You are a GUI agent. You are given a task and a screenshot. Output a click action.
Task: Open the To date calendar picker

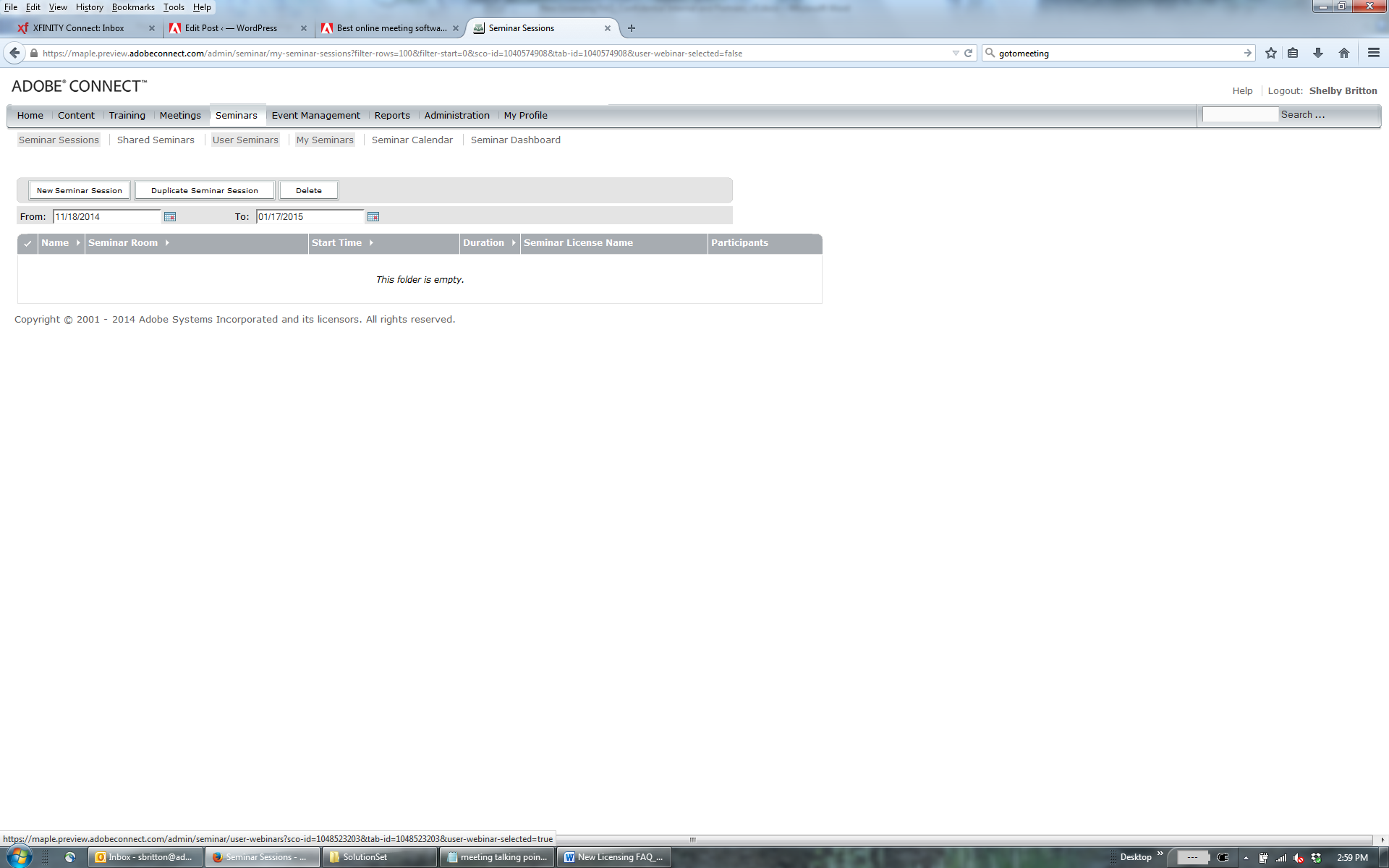tap(373, 217)
